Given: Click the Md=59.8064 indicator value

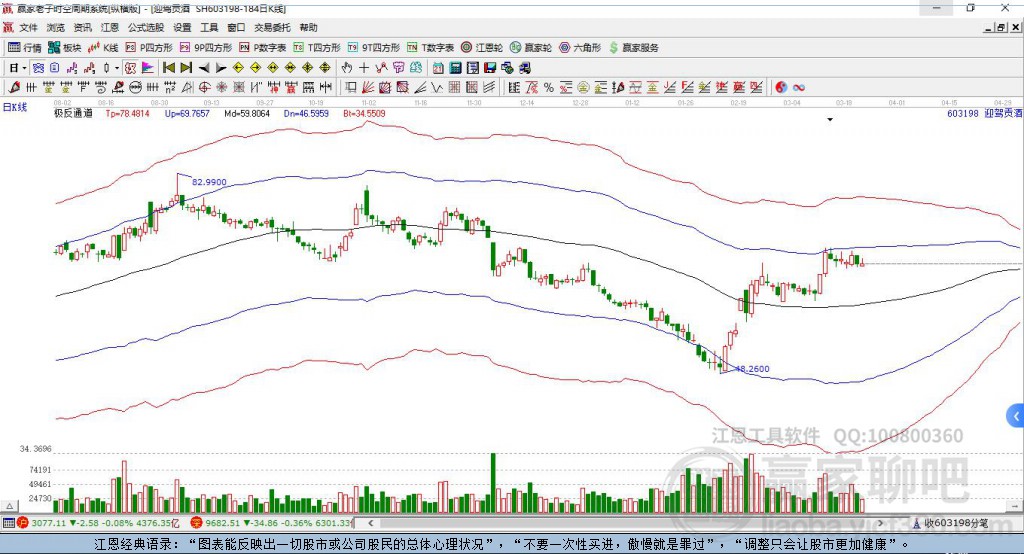Looking at the screenshot, I should click(247, 114).
